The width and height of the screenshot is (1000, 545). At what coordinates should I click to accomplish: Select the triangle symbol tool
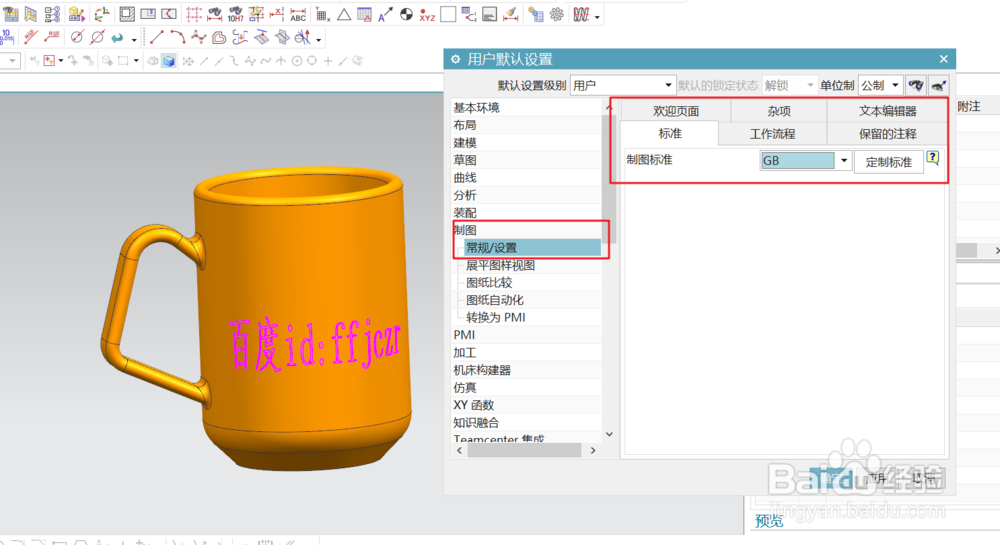(344, 14)
